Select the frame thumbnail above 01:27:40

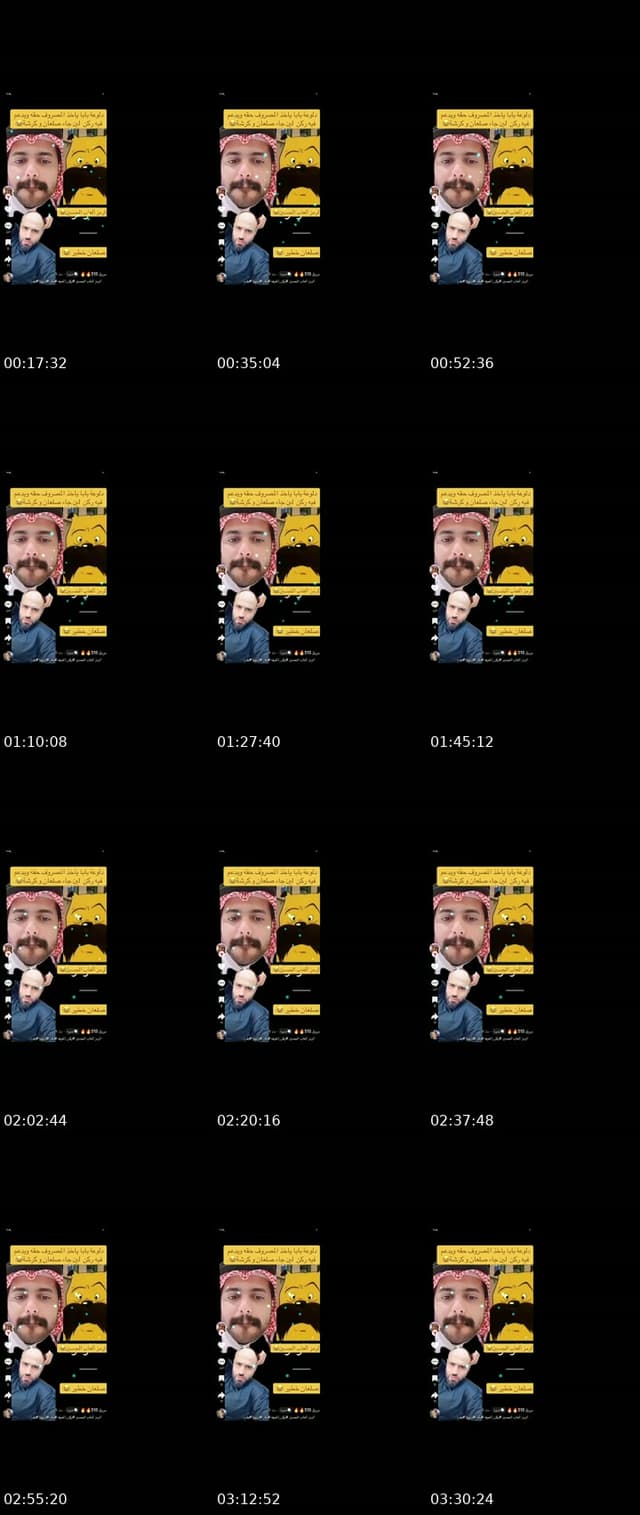coord(269,568)
